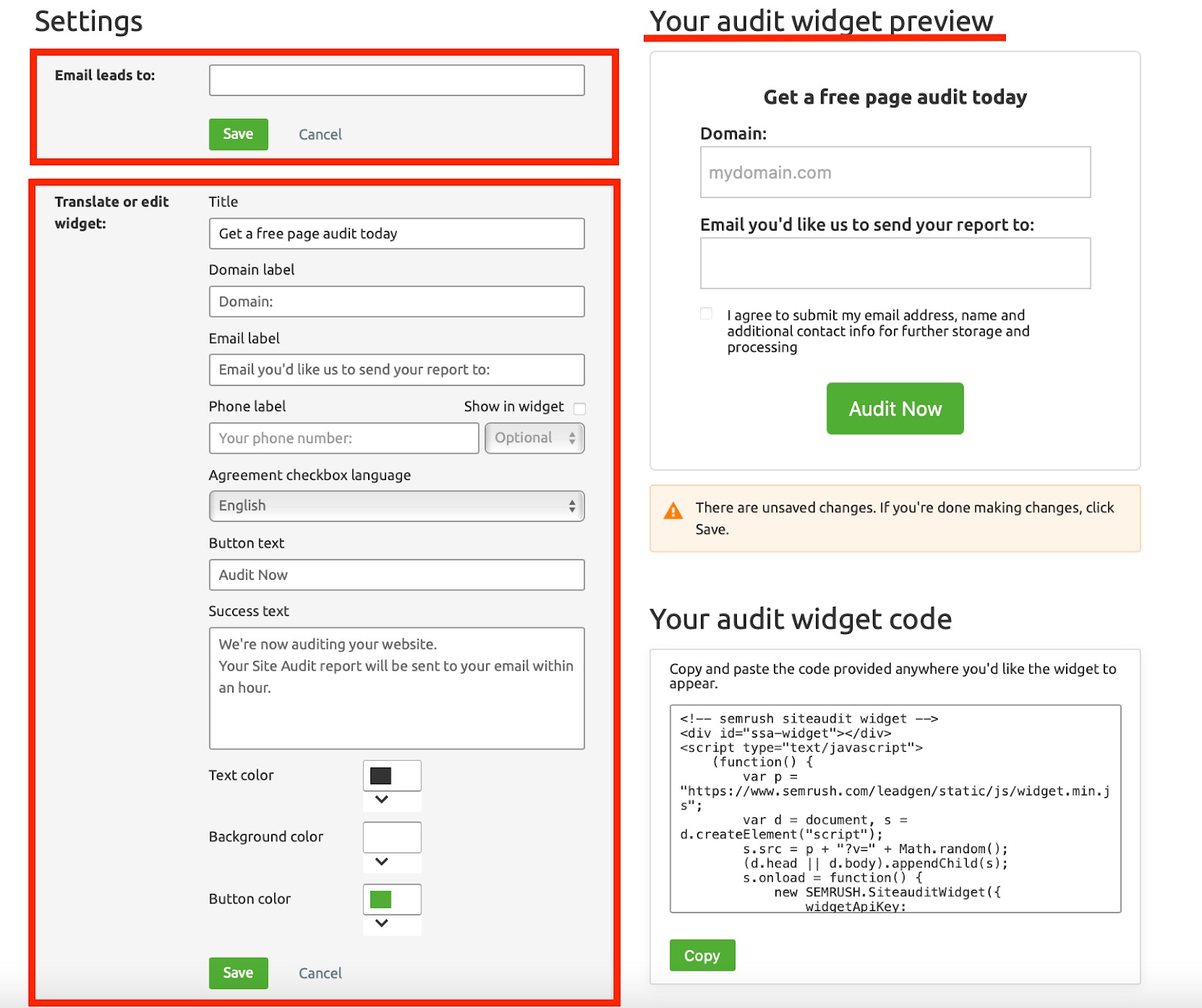Click the 'Get a free page audit today' preview title
This screenshot has height=1008, width=1202.
[x=895, y=98]
